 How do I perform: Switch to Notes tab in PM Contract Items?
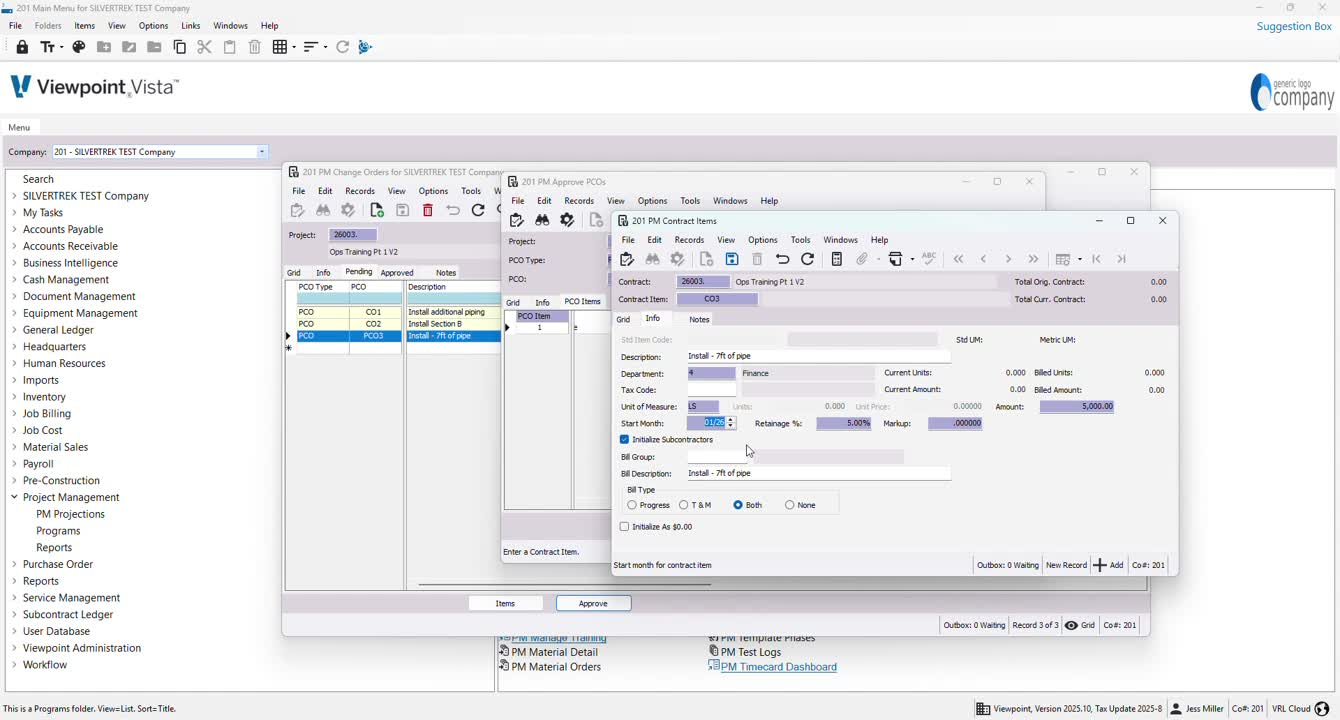pos(699,319)
